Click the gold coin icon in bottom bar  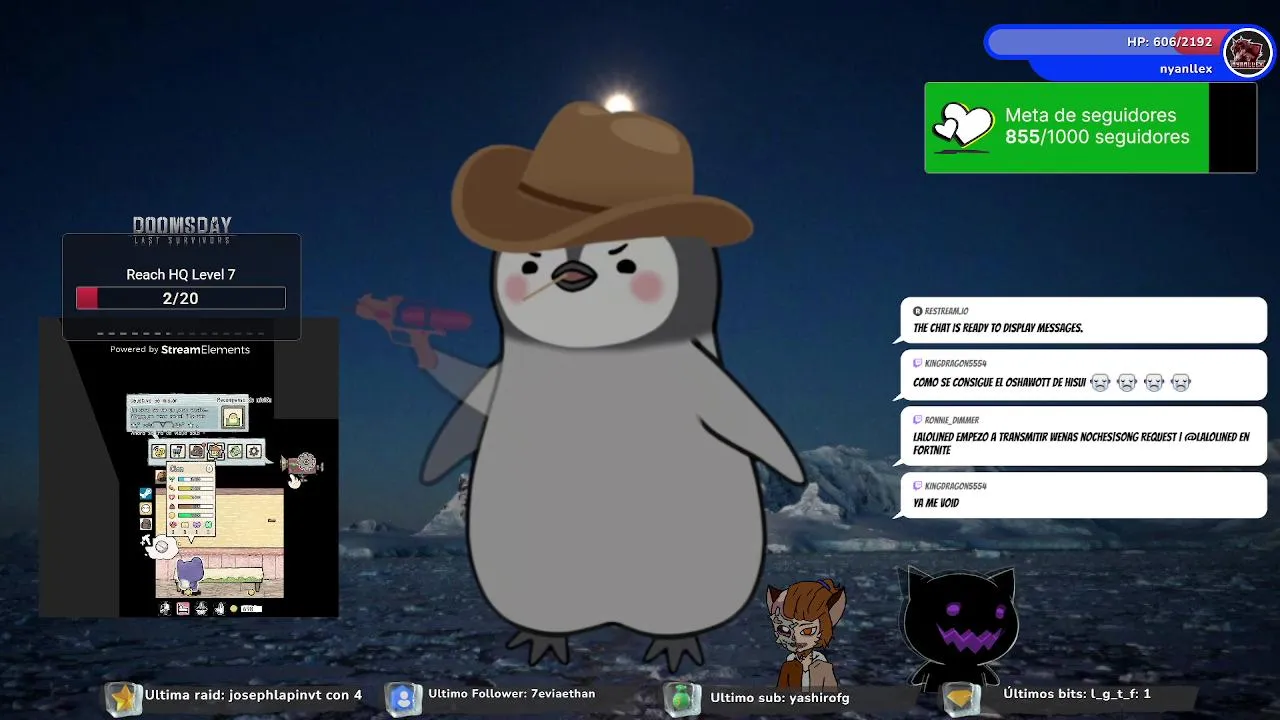[234, 609]
